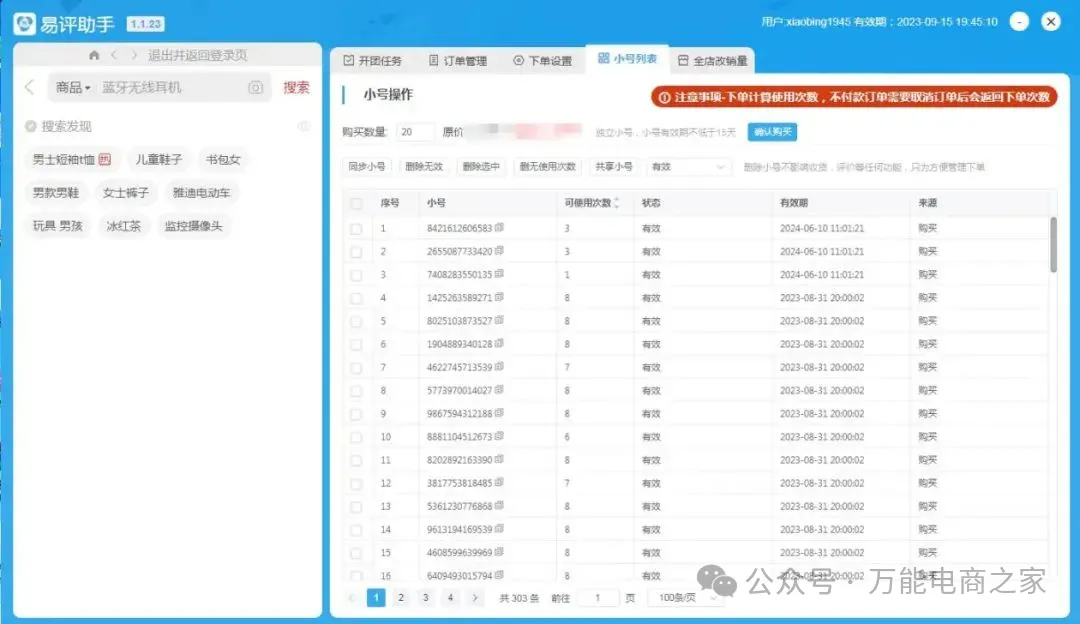Open the 商品 search type dropdown
Screen dimensions: 1080x624
[x=73, y=88]
